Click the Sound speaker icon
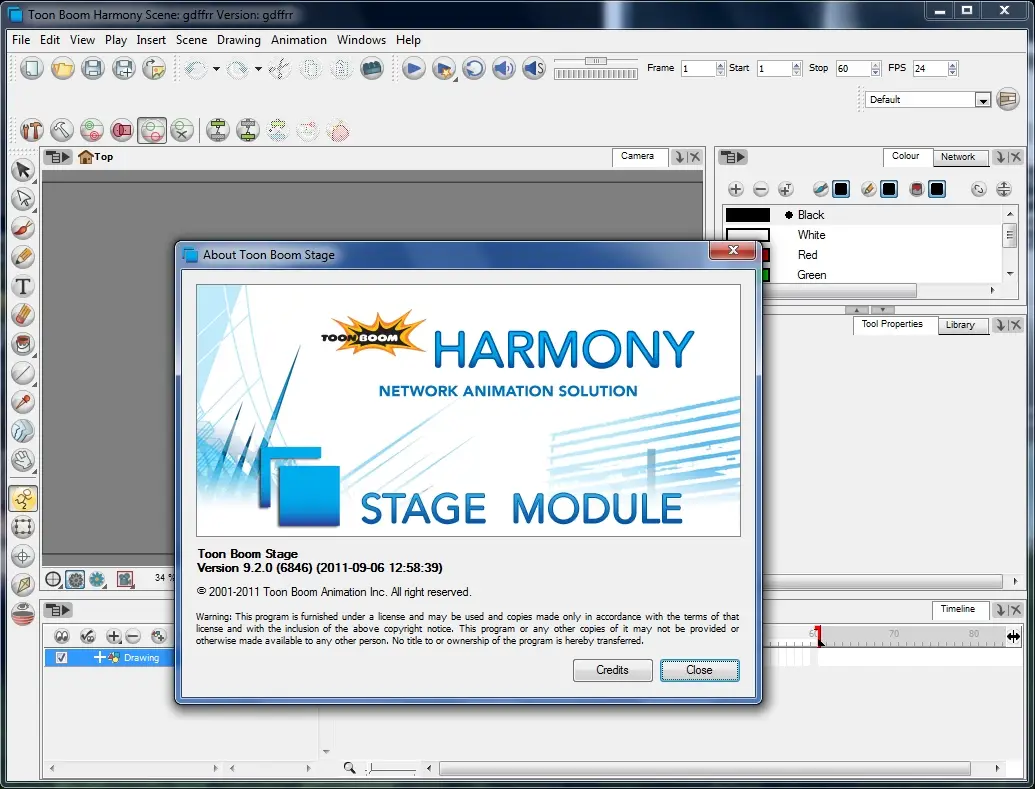 [504, 69]
